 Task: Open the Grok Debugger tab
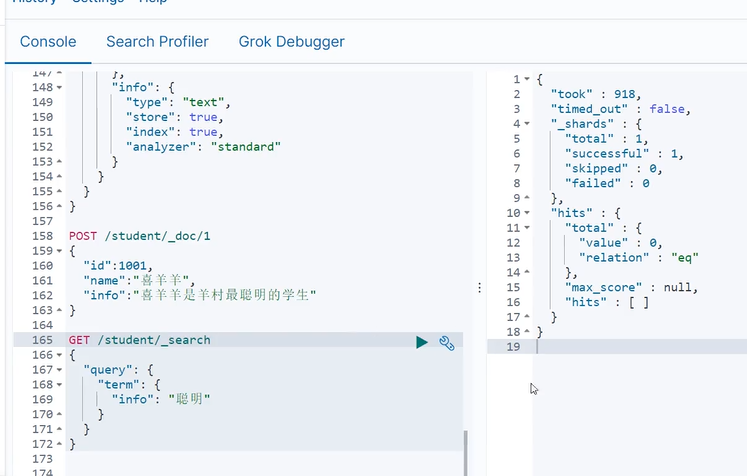pyautogui.click(x=291, y=42)
